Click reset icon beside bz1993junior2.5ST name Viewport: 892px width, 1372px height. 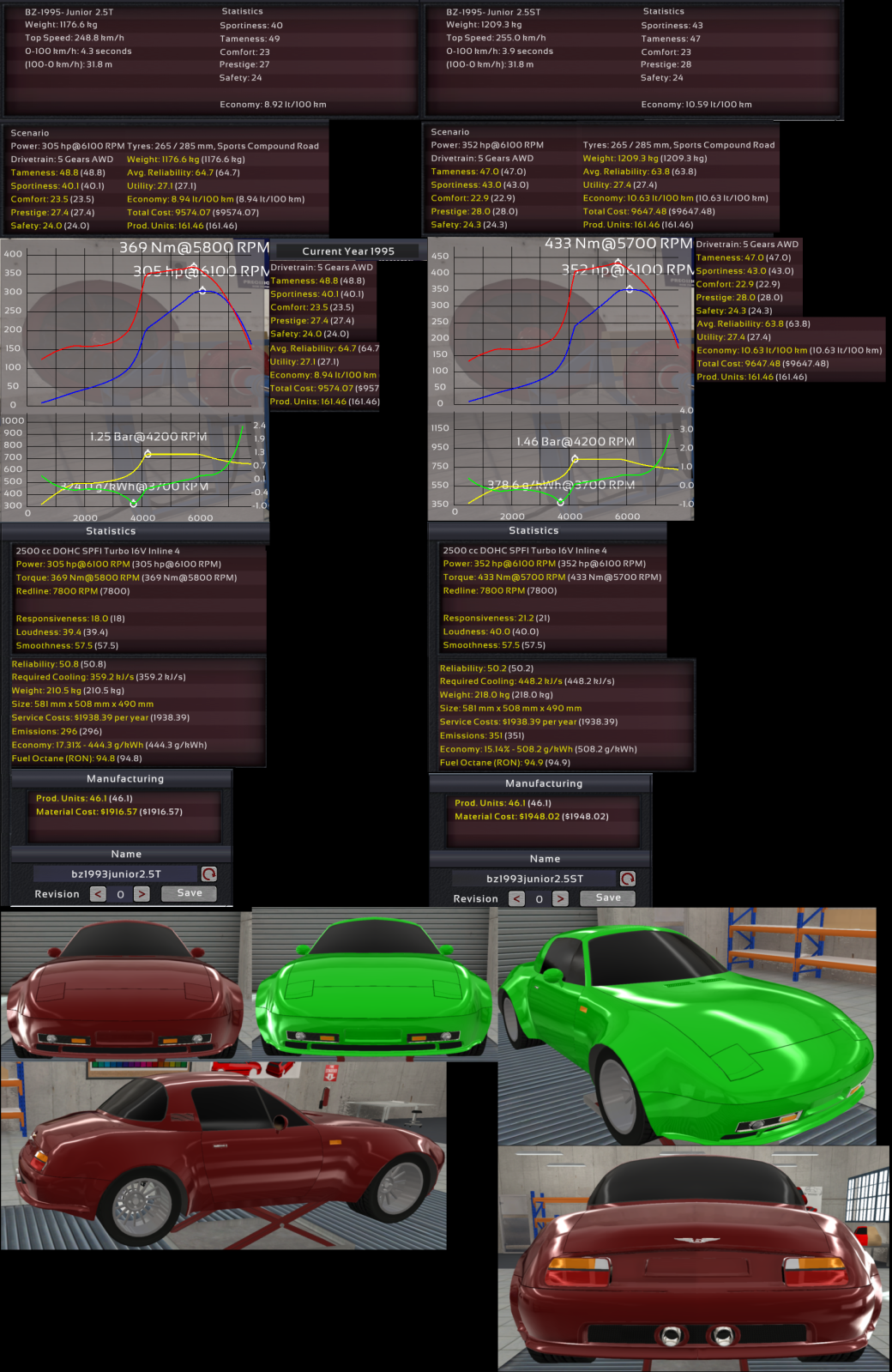pyautogui.click(x=628, y=879)
